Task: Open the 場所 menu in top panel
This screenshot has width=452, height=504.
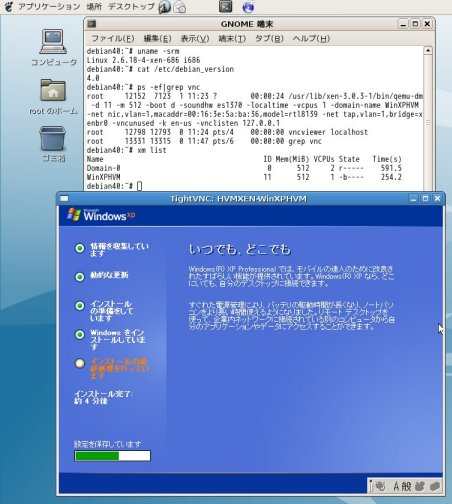Action: coord(94,7)
